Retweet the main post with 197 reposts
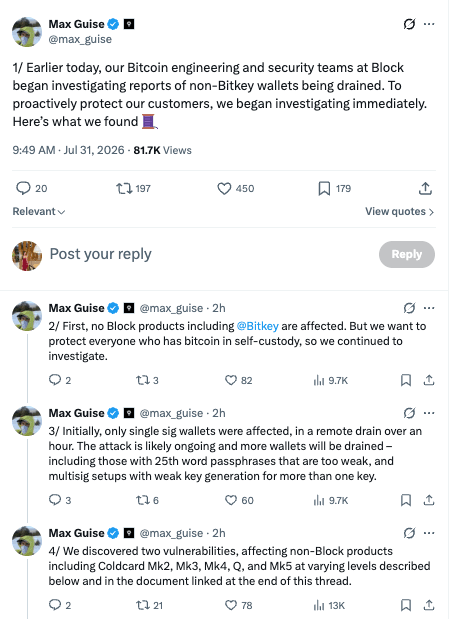The image size is (450, 619). click(x=133, y=189)
